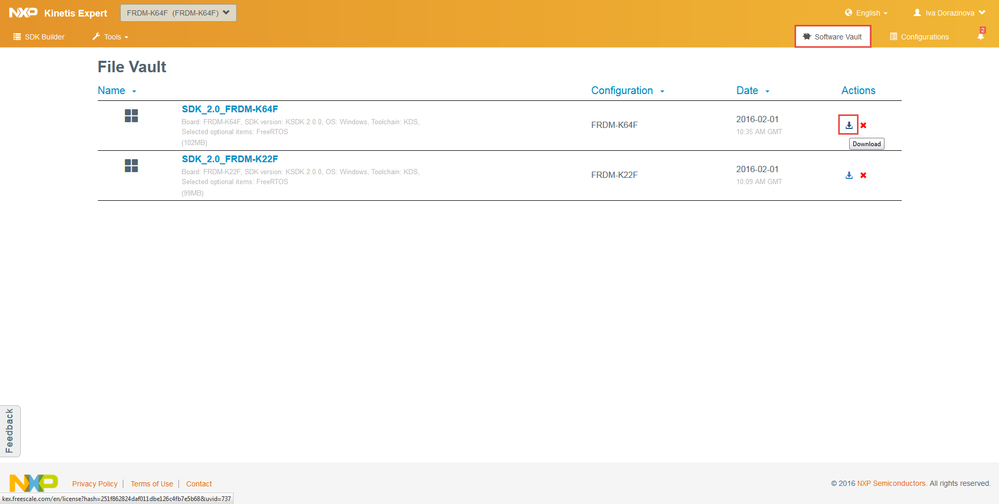
Task: Open the Tools dropdown menu
Action: pyautogui.click(x=110, y=37)
